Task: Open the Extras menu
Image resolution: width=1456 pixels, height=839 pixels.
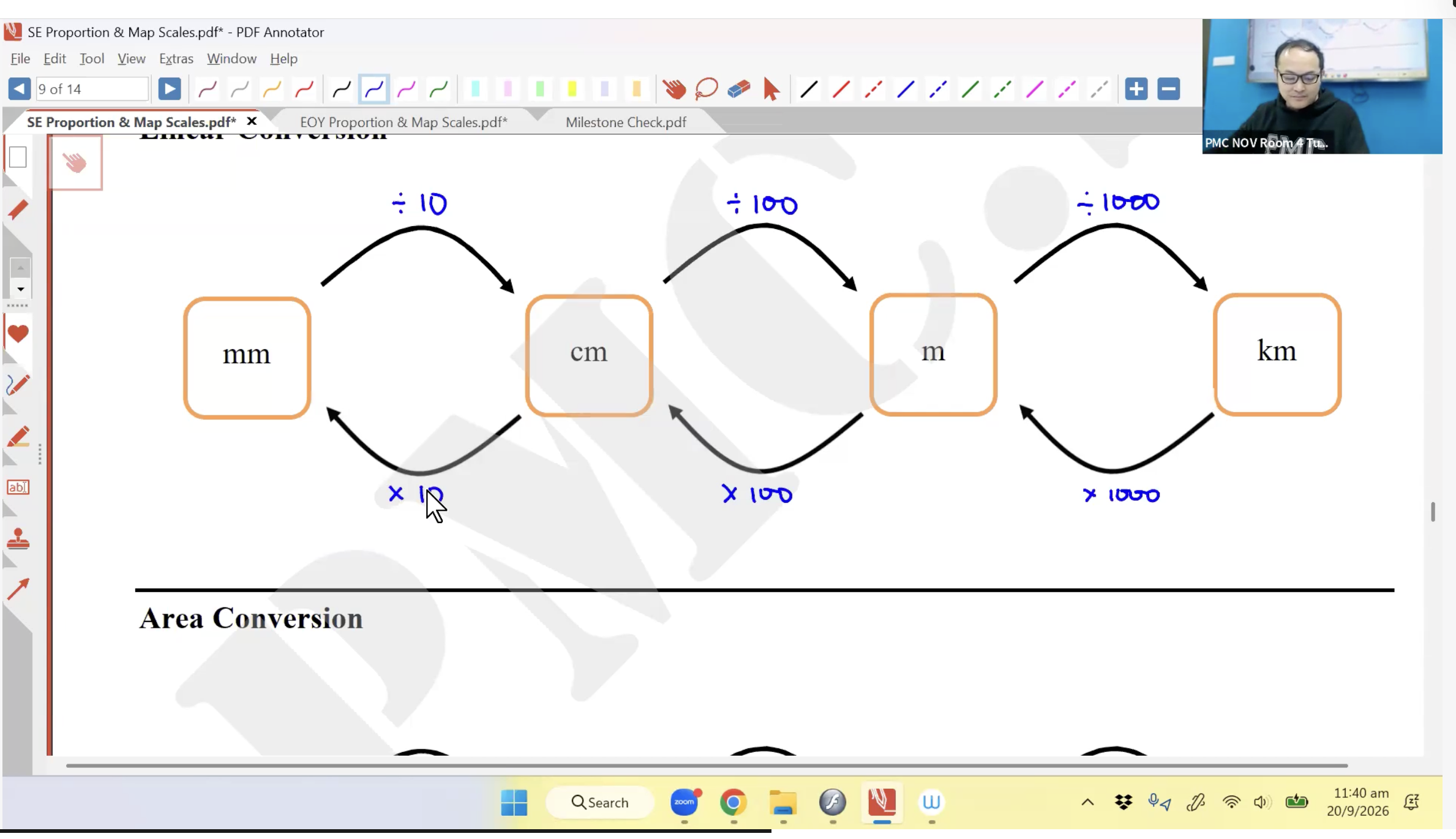Action: pos(176,59)
